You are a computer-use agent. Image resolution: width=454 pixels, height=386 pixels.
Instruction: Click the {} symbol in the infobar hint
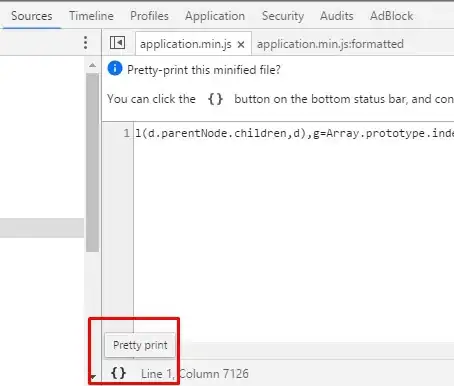pos(215,99)
